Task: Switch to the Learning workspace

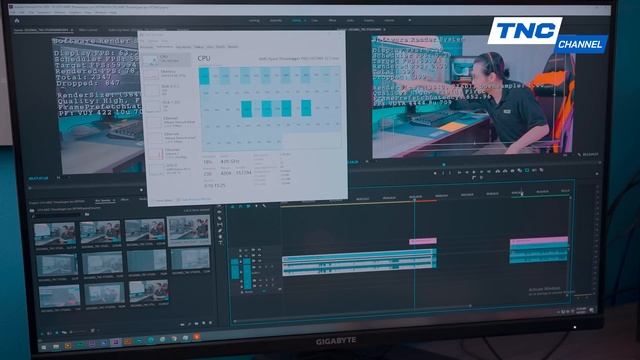Action: pos(254,20)
